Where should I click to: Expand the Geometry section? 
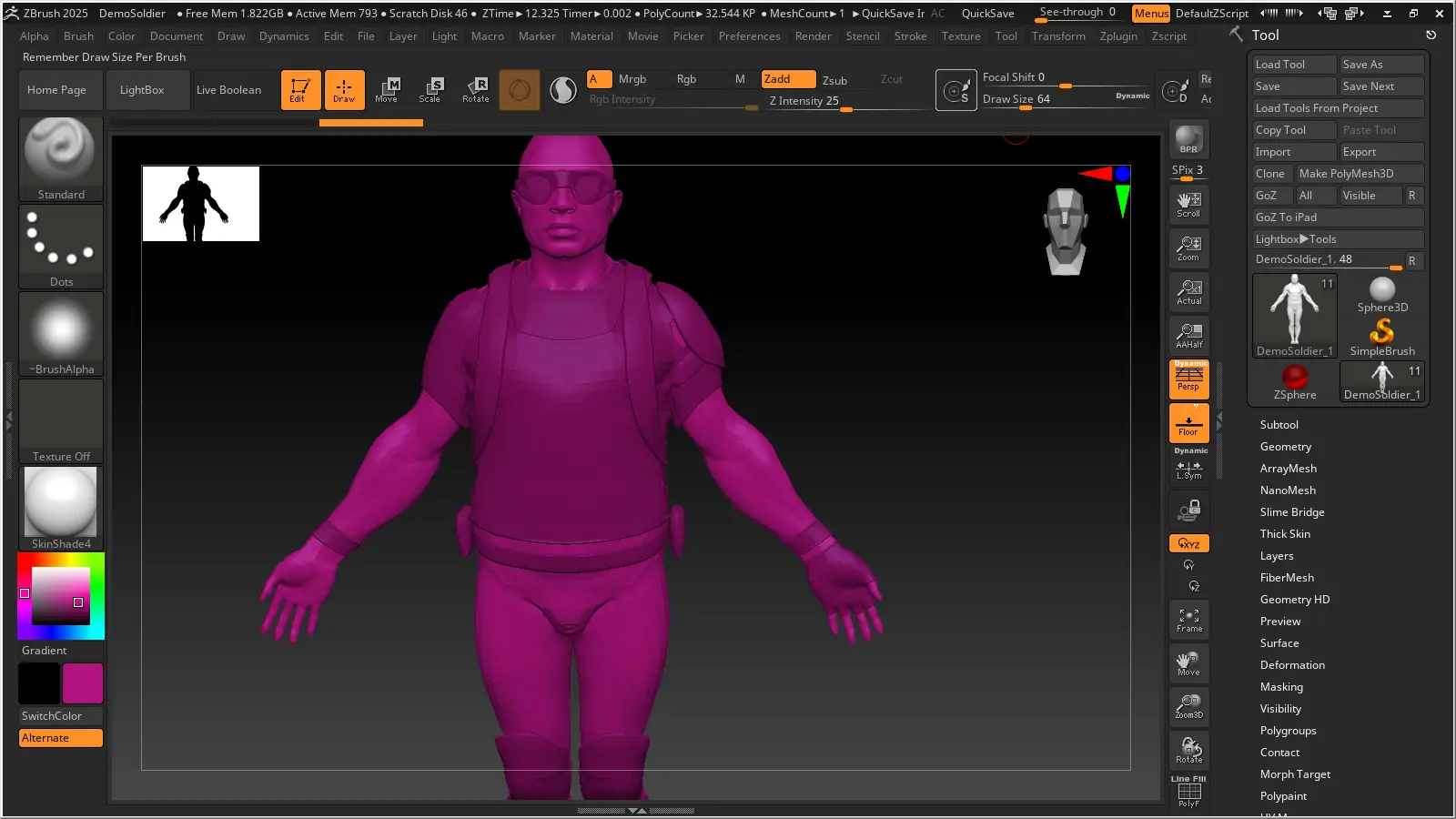coord(1285,447)
